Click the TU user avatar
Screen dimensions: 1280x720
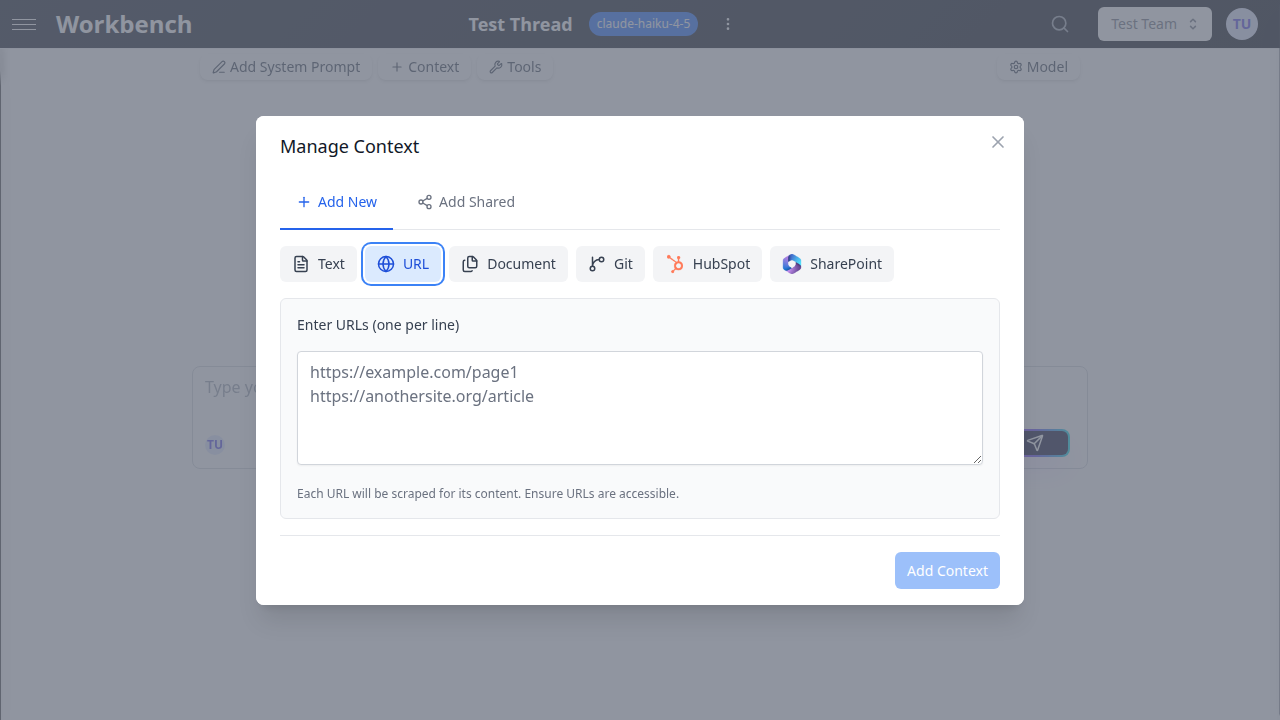click(1241, 23)
